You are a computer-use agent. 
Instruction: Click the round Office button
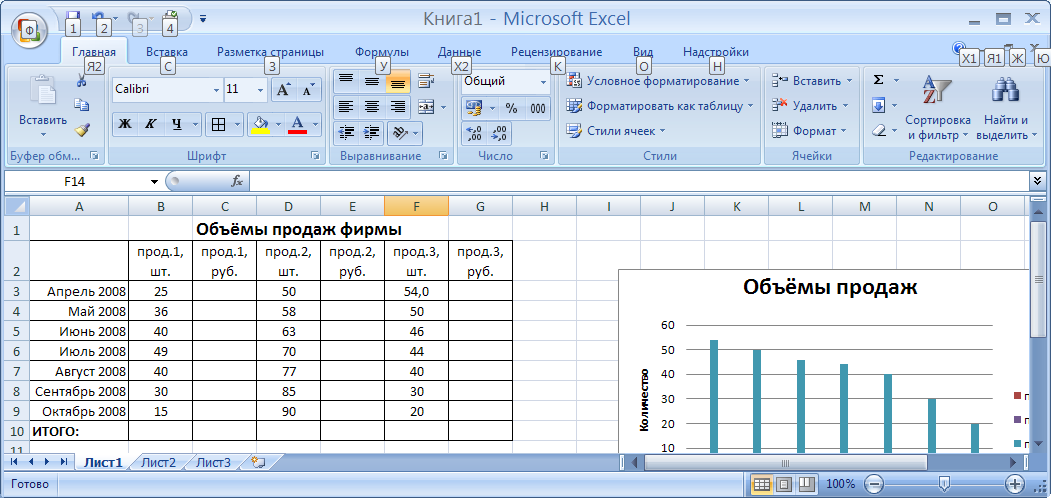coord(29,29)
